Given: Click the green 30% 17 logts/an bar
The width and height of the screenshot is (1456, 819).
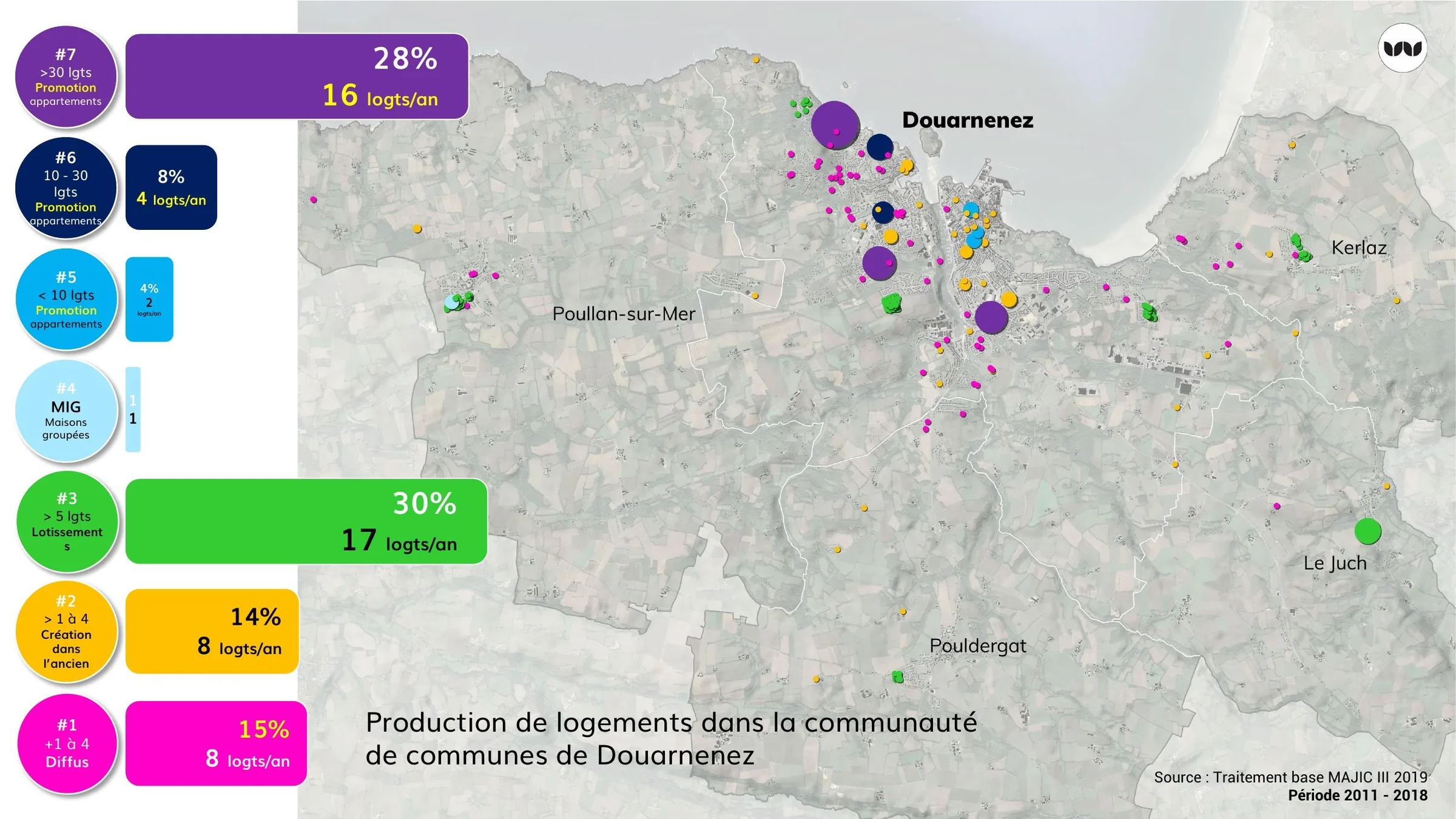Looking at the screenshot, I should (306, 521).
